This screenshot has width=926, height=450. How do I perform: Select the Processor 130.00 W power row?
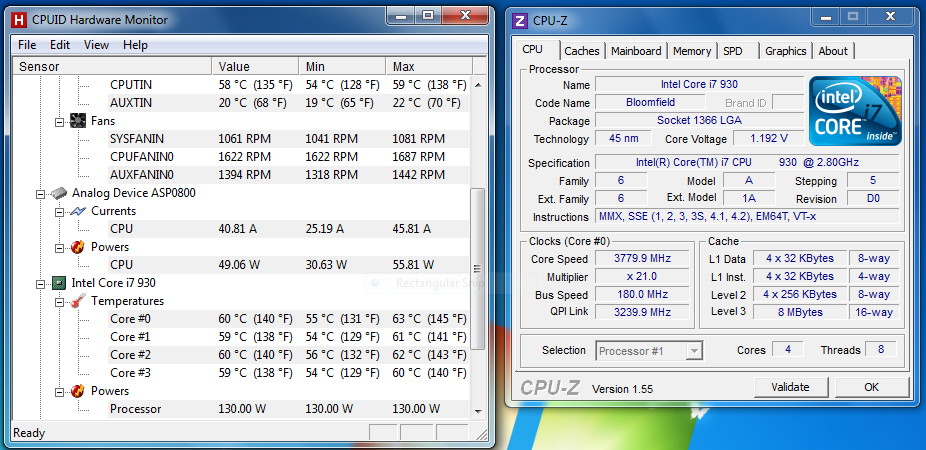pyautogui.click(x=289, y=409)
